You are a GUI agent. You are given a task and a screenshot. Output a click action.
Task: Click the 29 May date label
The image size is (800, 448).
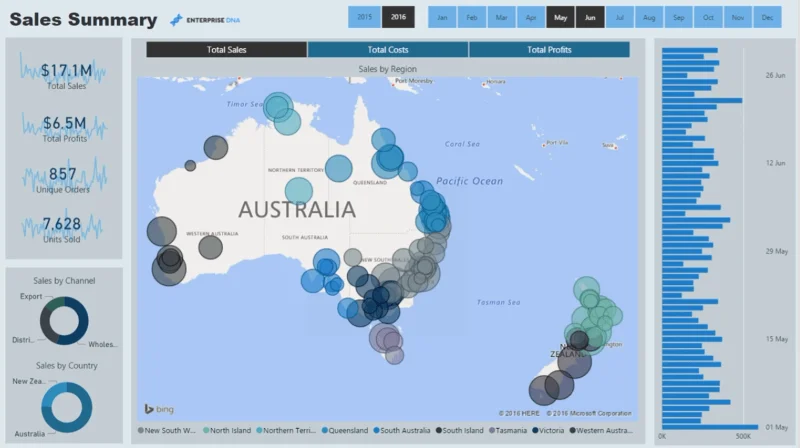point(777,251)
